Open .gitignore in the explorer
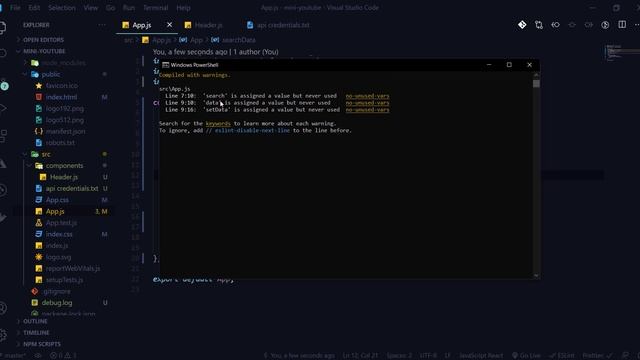 (56, 291)
